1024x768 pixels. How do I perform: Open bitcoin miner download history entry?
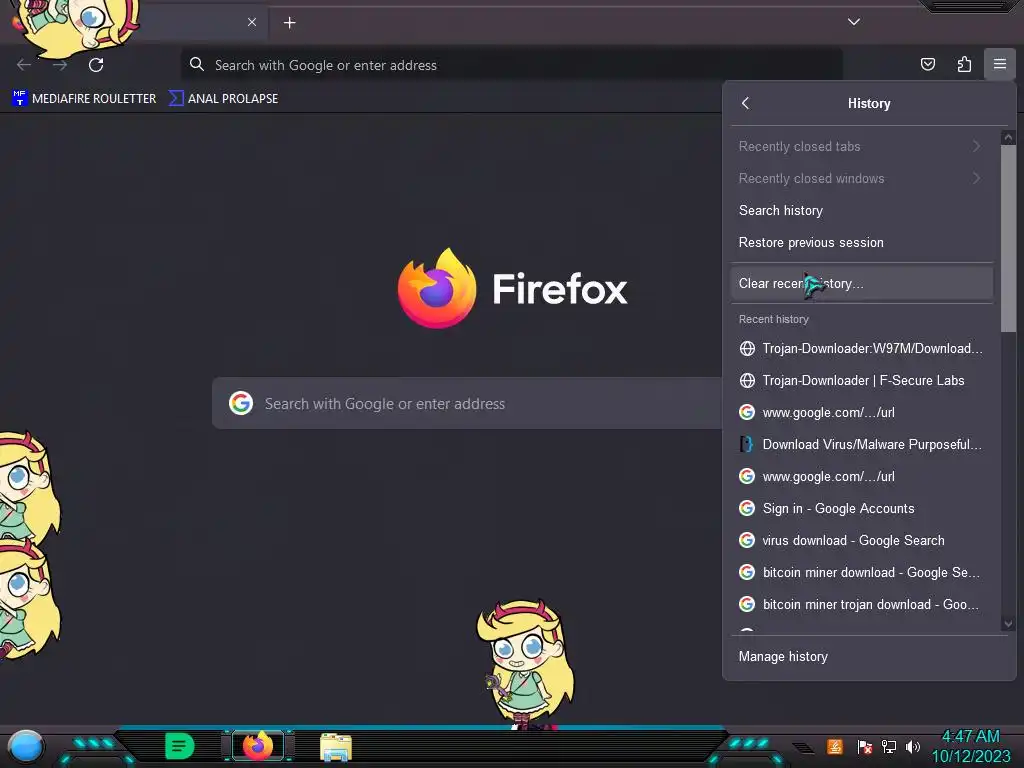point(861,572)
